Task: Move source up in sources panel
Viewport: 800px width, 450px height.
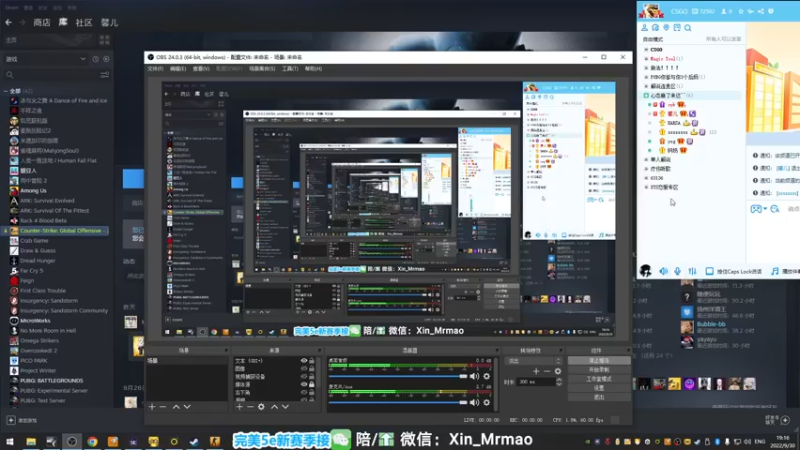Action: (x=274, y=407)
